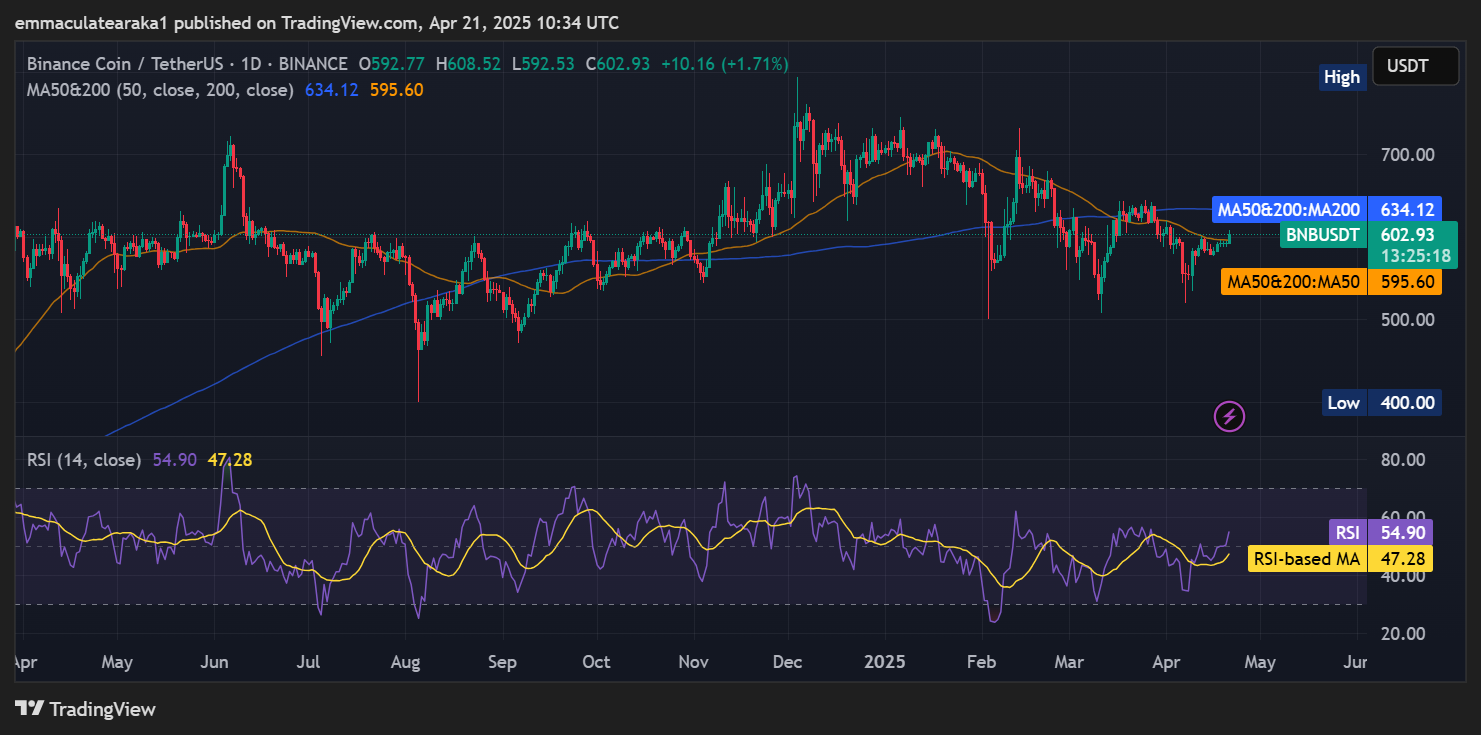Click the RSI 54.90 axis label
Viewport: 1481px width, 735px height.
(x=1380, y=532)
